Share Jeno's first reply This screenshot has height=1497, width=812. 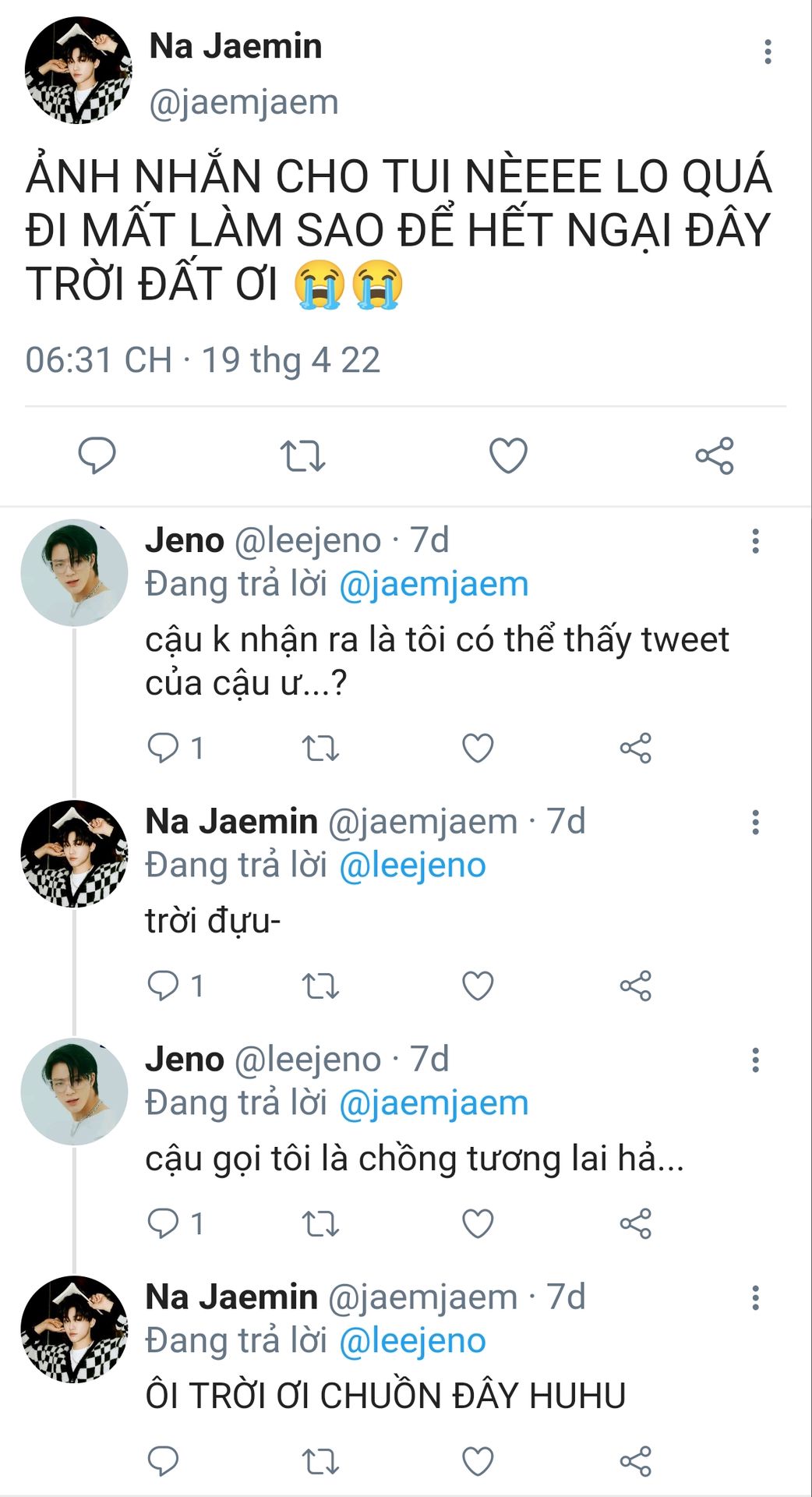635,748
